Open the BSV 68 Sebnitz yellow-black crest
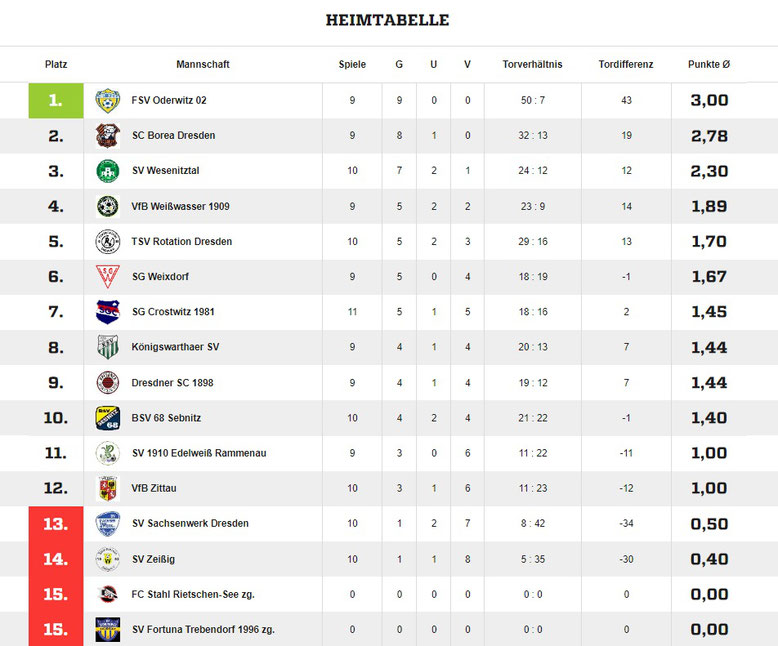The width and height of the screenshot is (778, 646). pos(108,418)
